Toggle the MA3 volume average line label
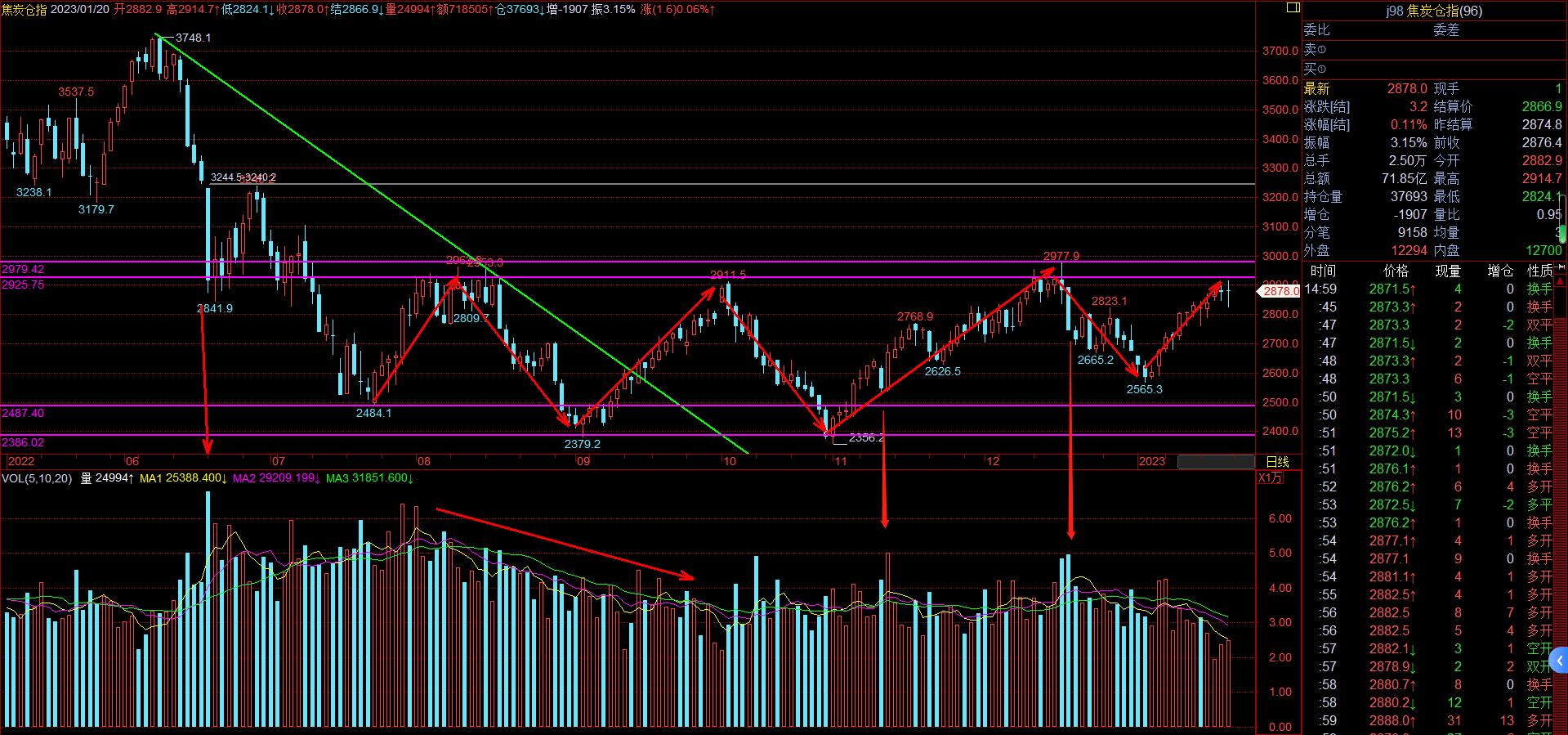 click(369, 478)
